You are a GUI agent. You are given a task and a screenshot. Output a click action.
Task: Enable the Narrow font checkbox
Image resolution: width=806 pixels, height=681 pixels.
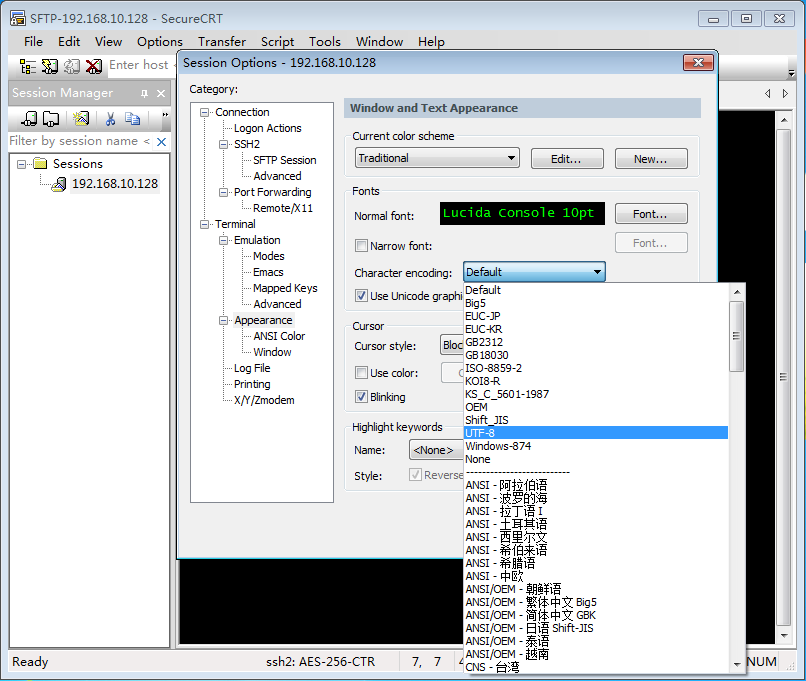tap(362, 246)
